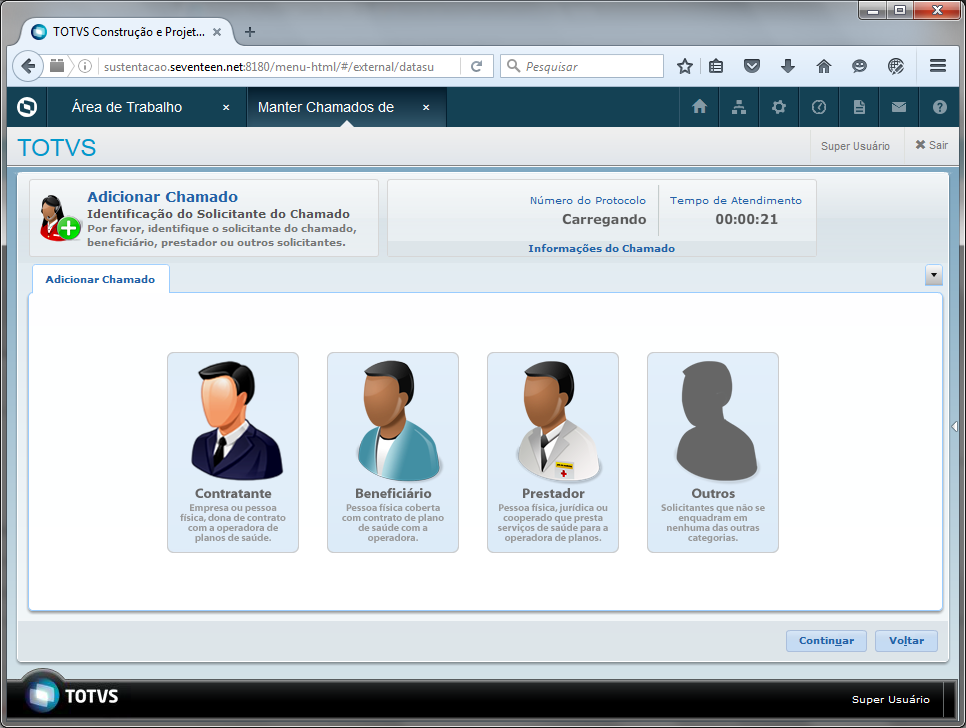Expand the collapsed side panel arrow

coord(954,426)
